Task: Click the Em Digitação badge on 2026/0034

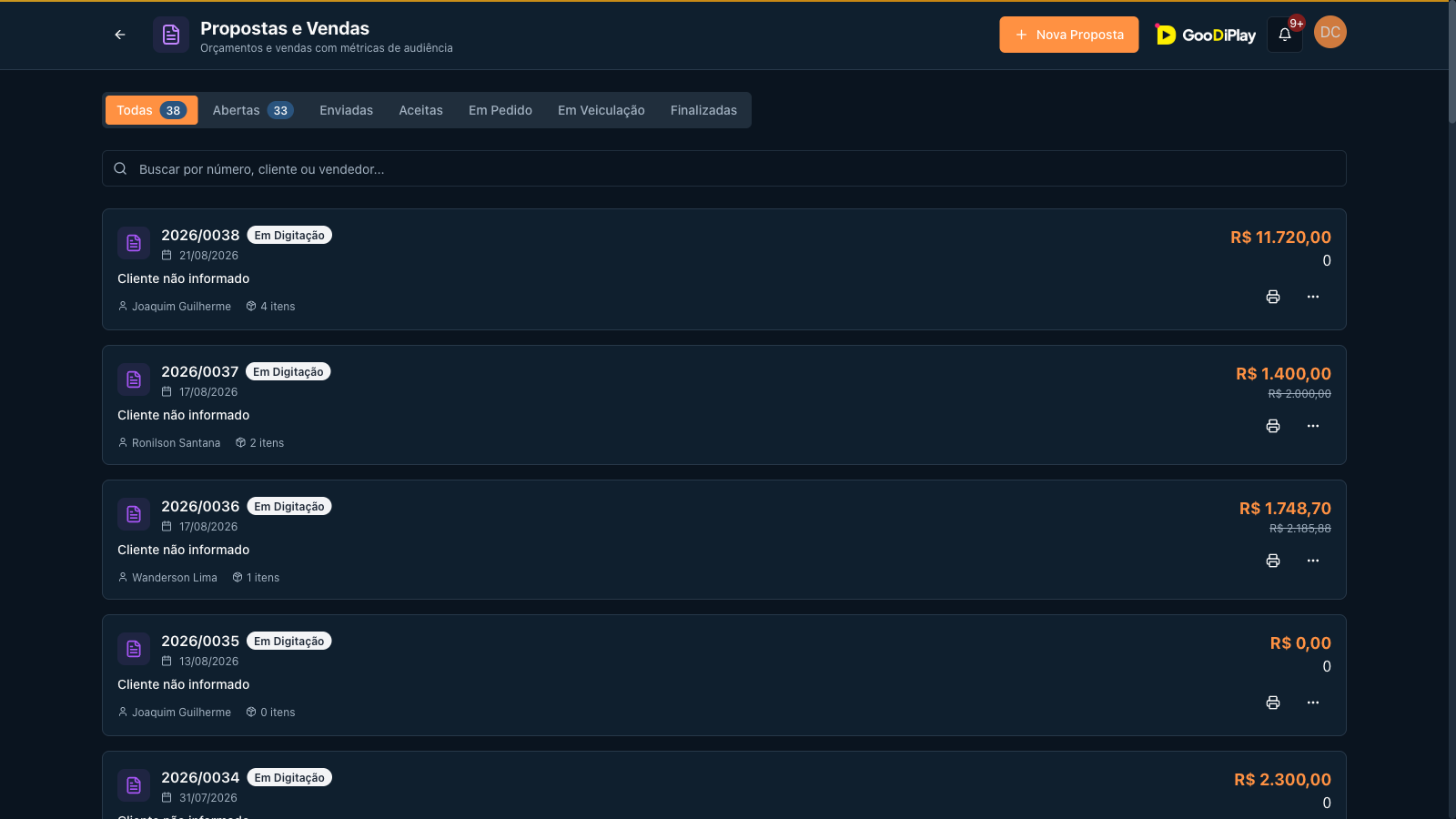Action: (289, 777)
